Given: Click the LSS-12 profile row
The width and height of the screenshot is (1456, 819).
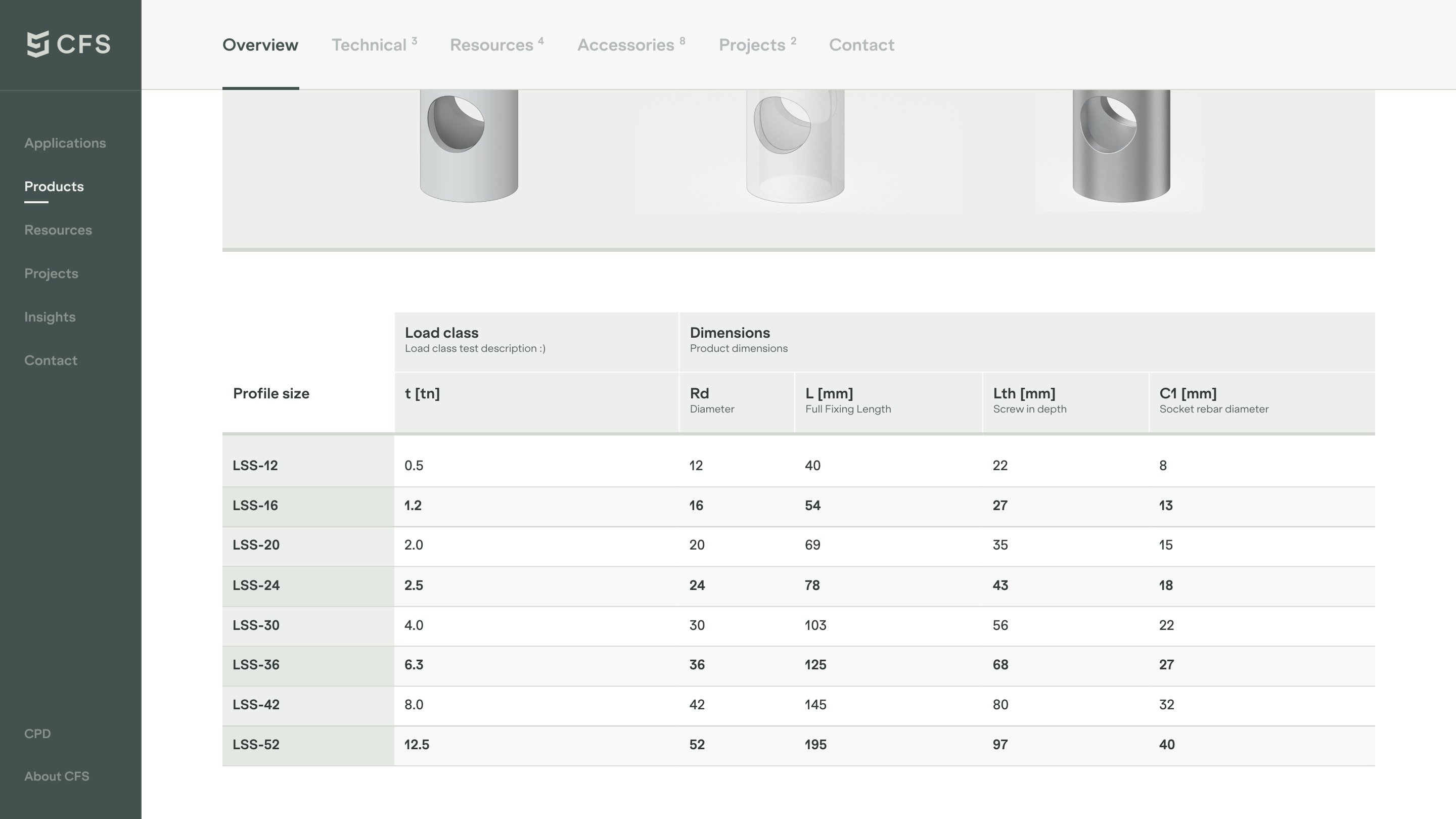Looking at the screenshot, I should pyautogui.click(x=255, y=466).
